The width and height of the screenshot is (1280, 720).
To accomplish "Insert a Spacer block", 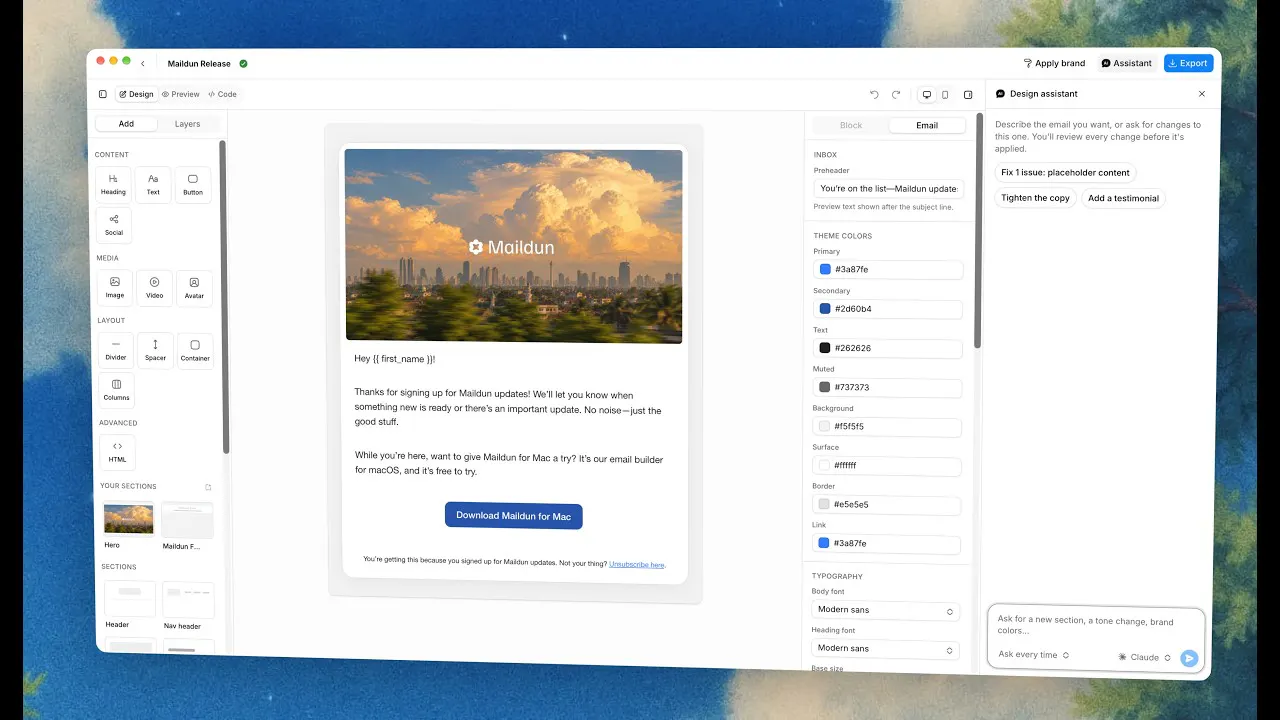I will 155,350.
